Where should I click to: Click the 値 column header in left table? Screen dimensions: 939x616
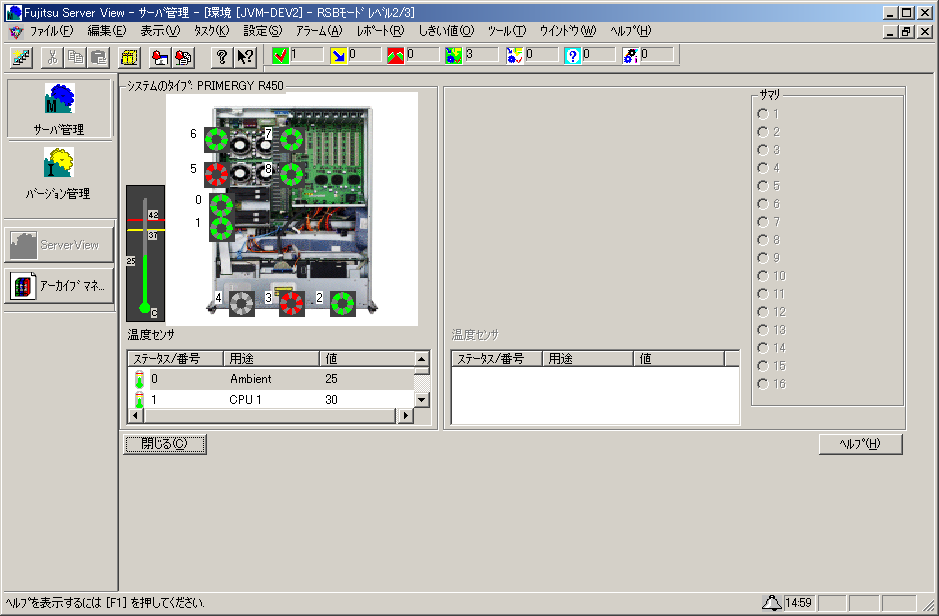[366, 359]
